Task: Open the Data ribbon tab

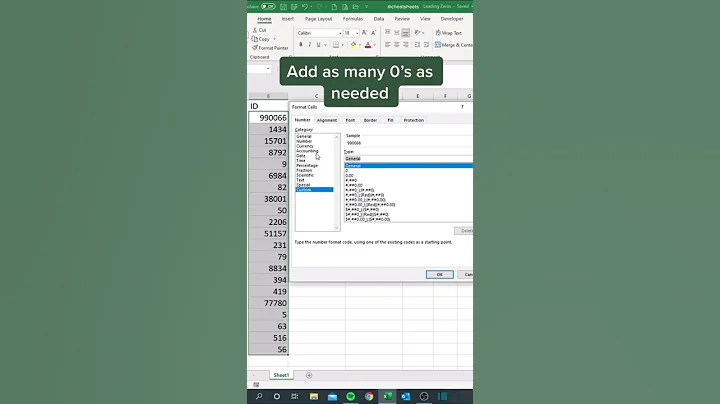Action: pos(379,19)
